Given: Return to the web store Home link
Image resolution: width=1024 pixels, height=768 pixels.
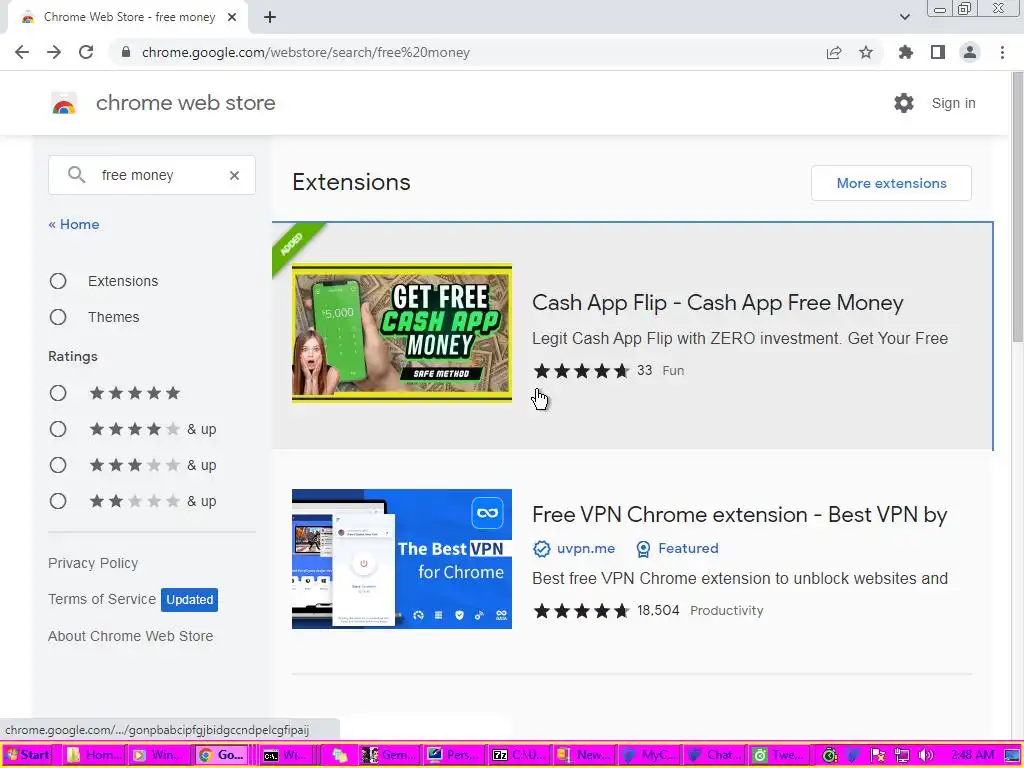Looking at the screenshot, I should coord(74,225).
